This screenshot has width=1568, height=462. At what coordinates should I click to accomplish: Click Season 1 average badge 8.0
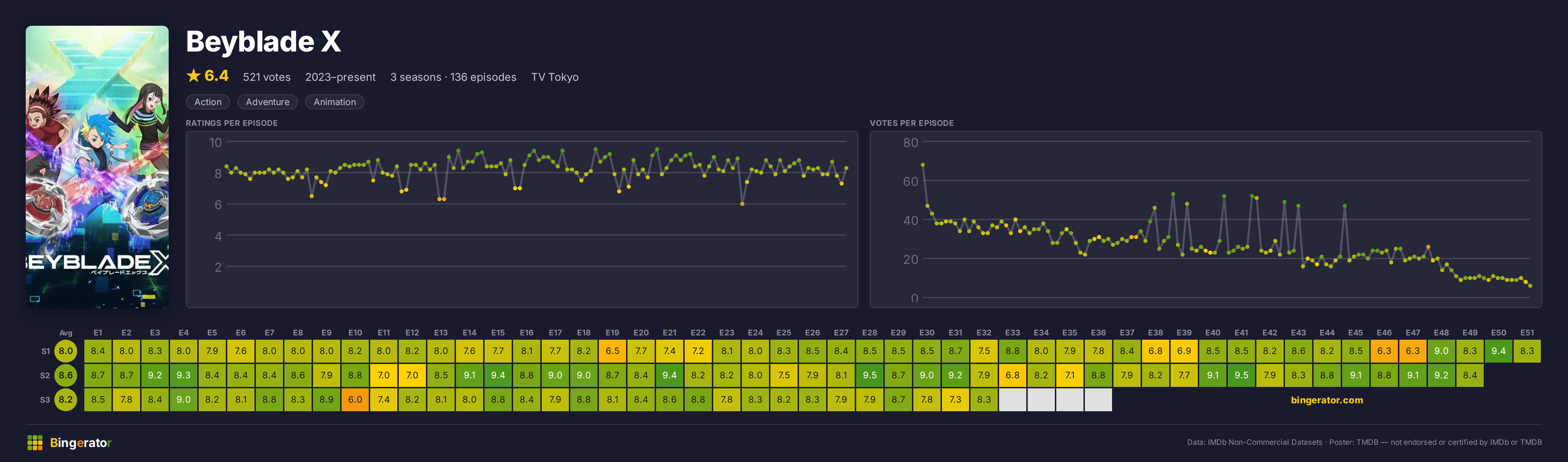pyautogui.click(x=66, y=351)
